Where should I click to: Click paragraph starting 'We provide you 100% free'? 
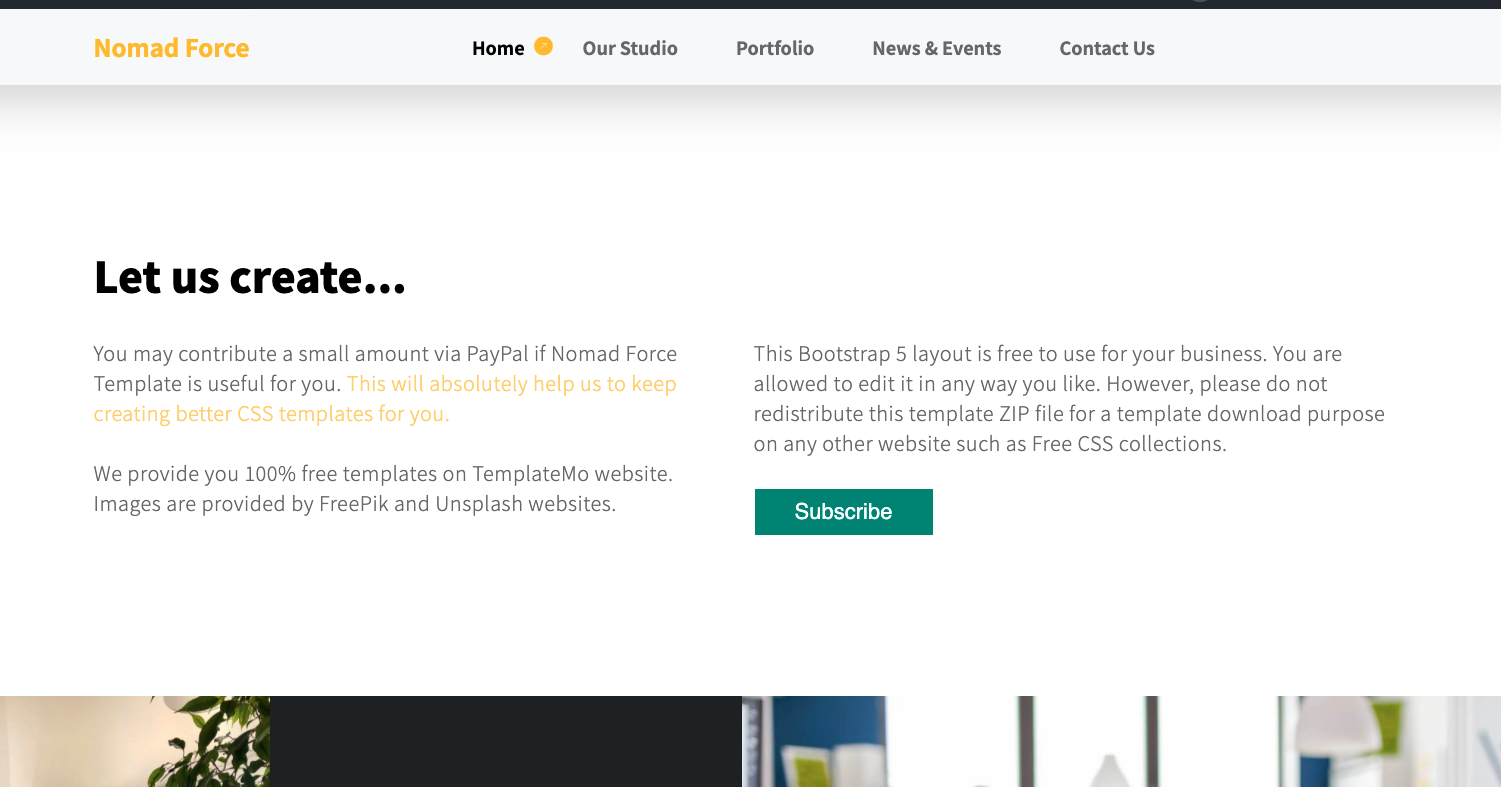coord(383,489)
